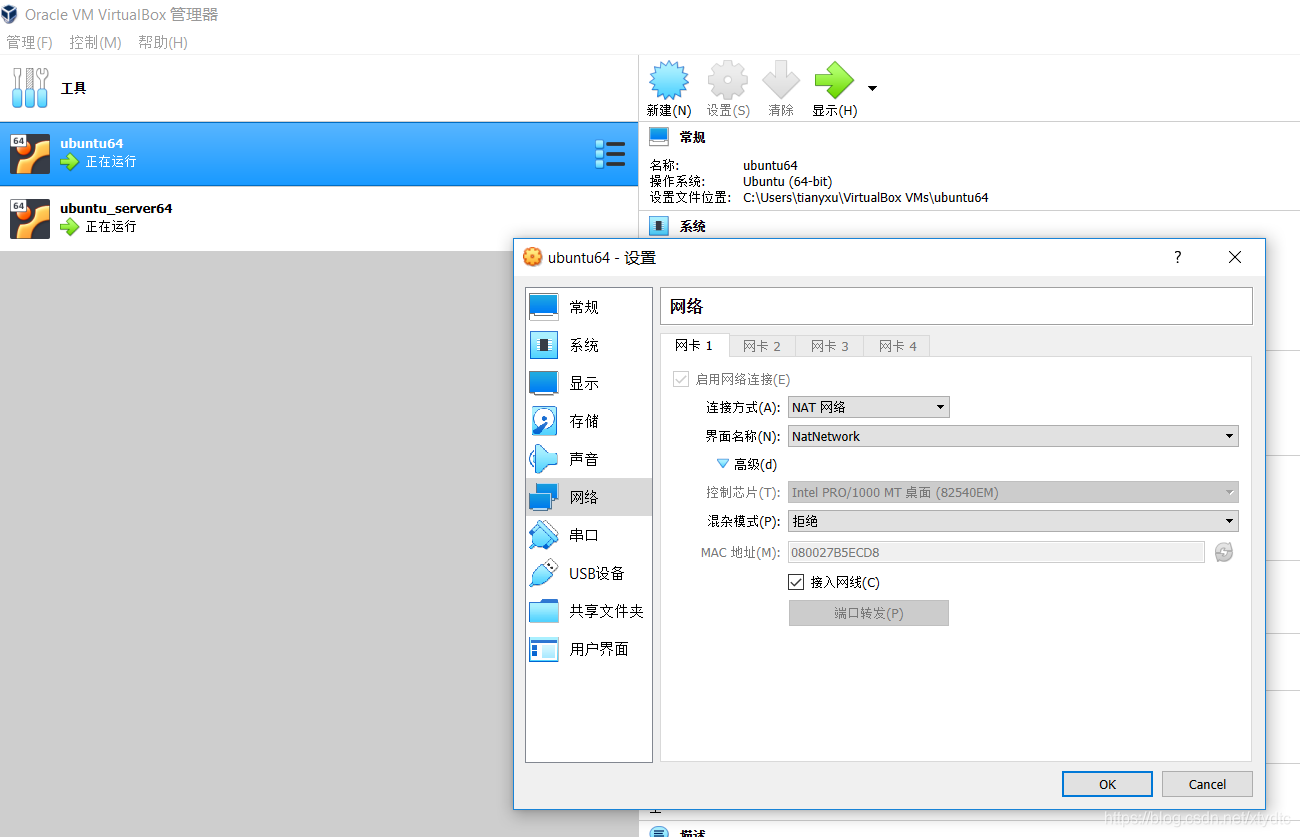Open 连接方式(A) NAT 网络 dropdown
This screenshot has width=1300, height=837.
point(868,407)
